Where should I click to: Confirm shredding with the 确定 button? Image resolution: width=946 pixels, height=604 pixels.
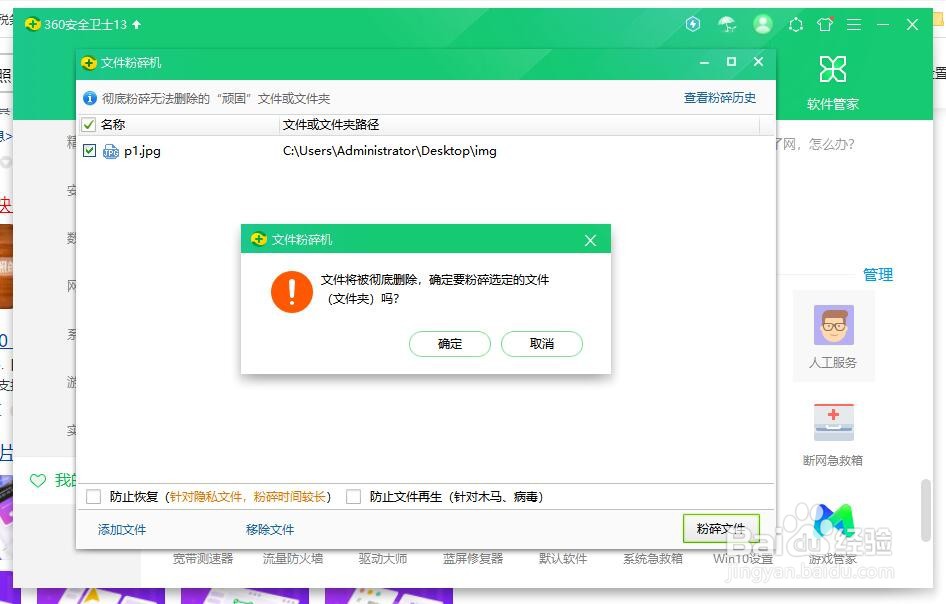point(449,344)
